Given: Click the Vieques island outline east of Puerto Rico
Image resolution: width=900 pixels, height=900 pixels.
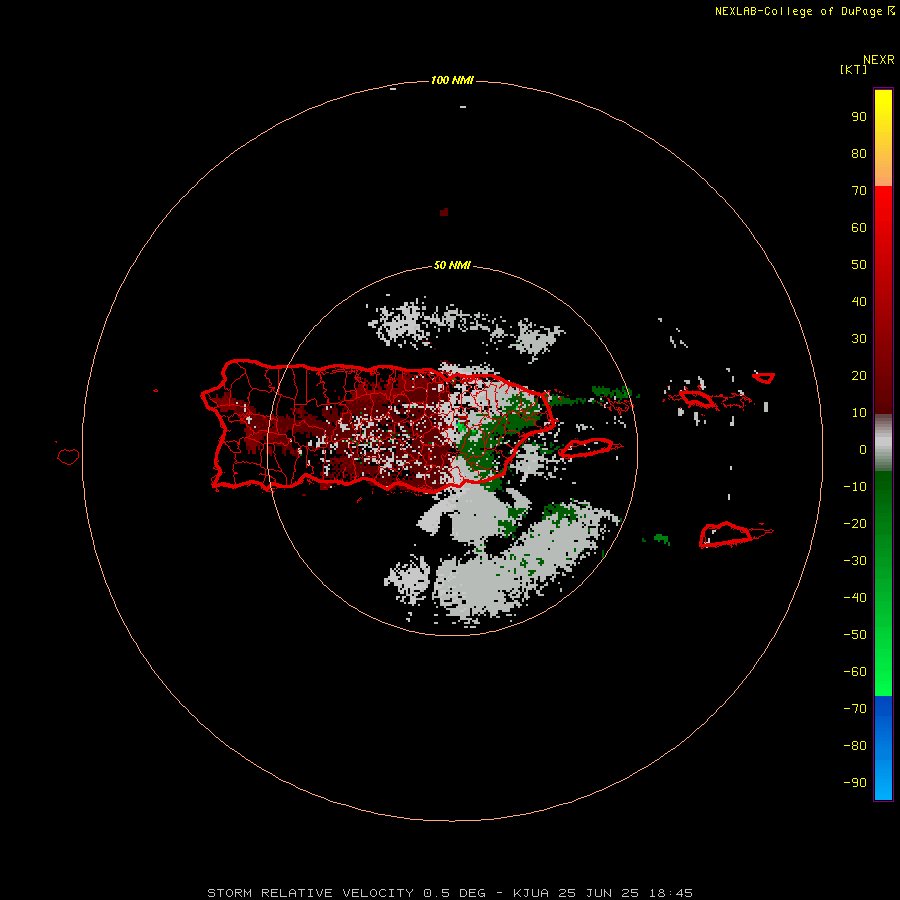Looking at the screenshot, I should pos(589,448).
